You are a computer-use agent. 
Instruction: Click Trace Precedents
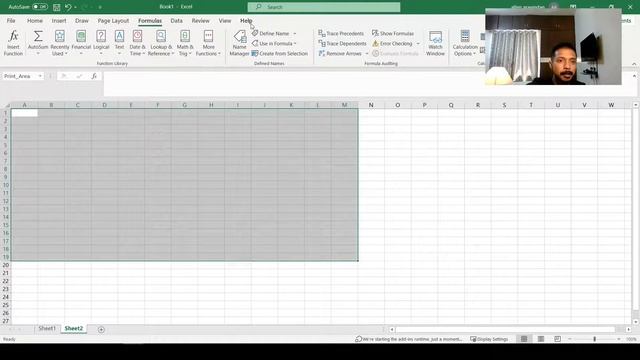(x=341, y=33)
